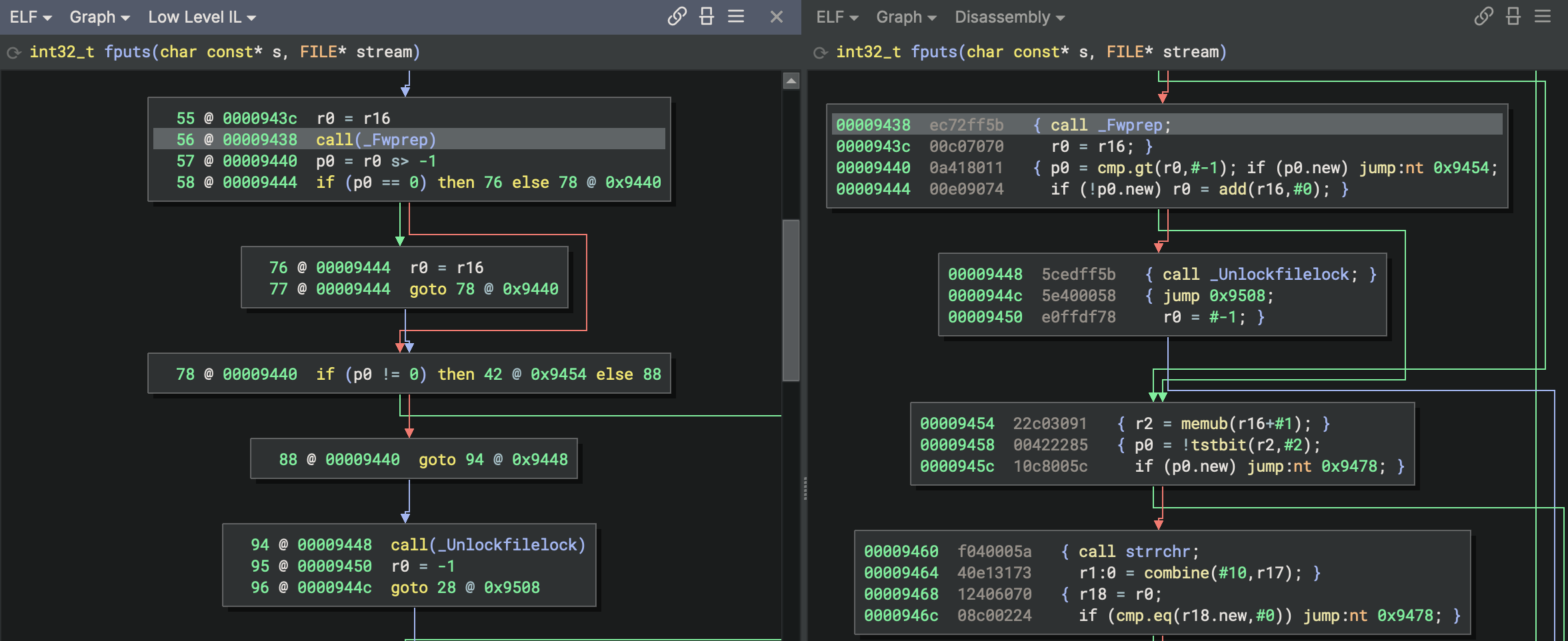Open the Disassembly view dropdown
This screenshot has height=641, width=1568.
(x=1010, y=17)
